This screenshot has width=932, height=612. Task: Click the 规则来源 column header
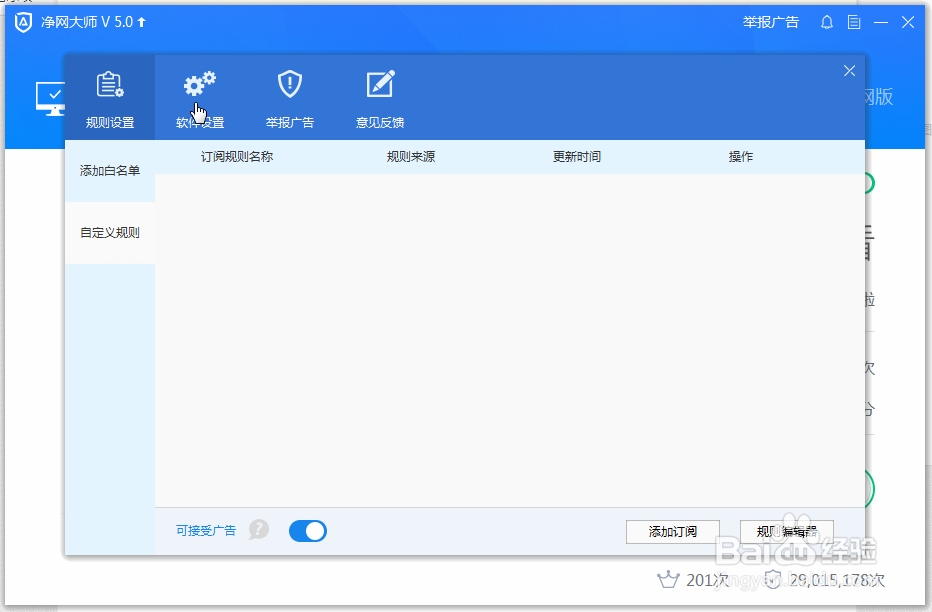411,157
